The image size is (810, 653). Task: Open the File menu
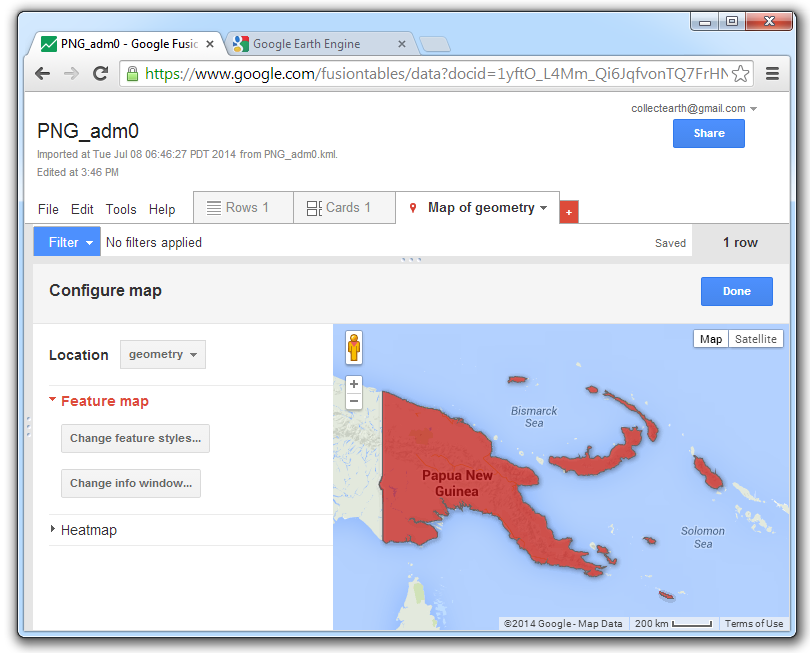click(x=48, y=209)
